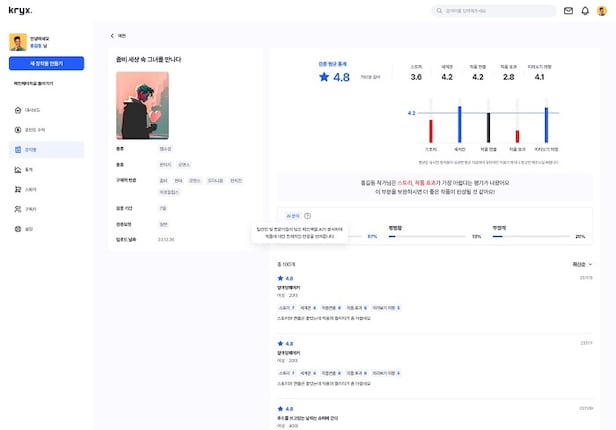Select the highlighted works menu item in sidebar

click(30, 149)
